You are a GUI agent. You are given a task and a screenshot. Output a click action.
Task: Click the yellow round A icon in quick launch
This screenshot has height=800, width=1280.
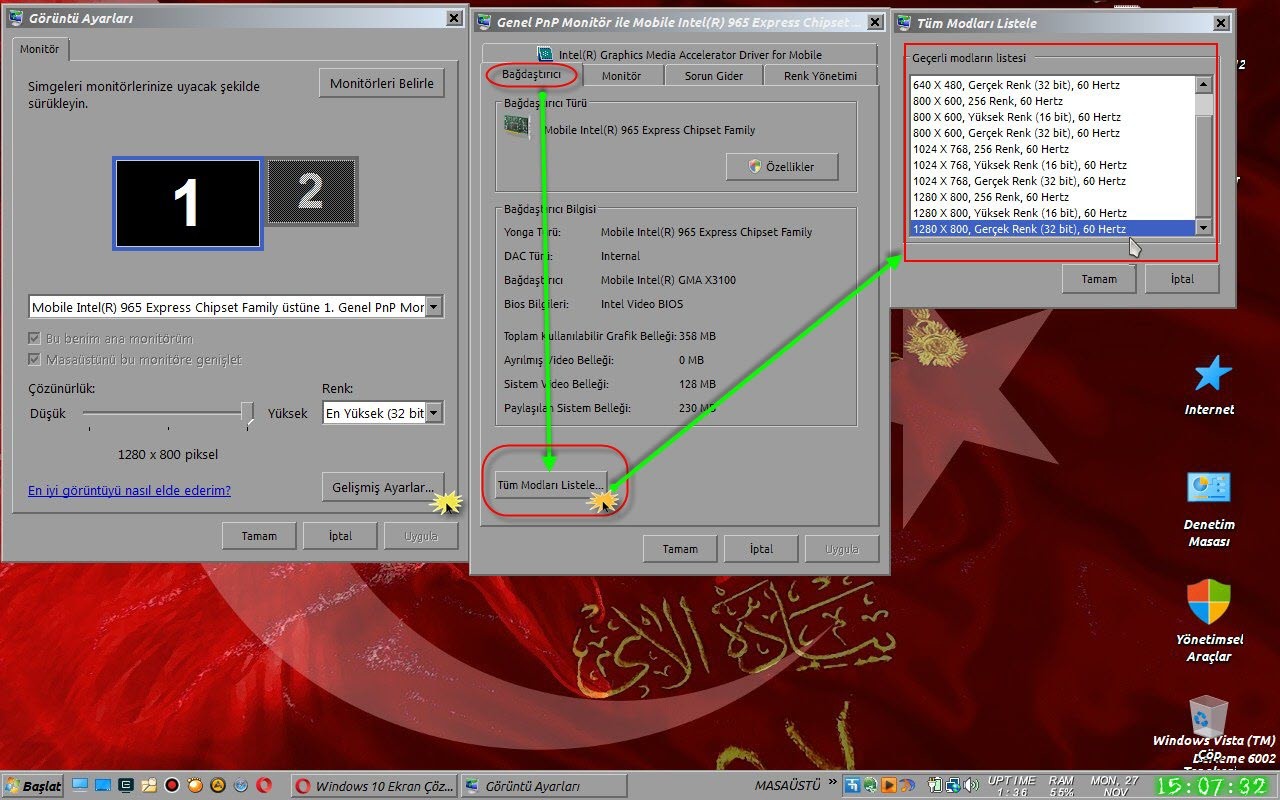pos(218,786)
